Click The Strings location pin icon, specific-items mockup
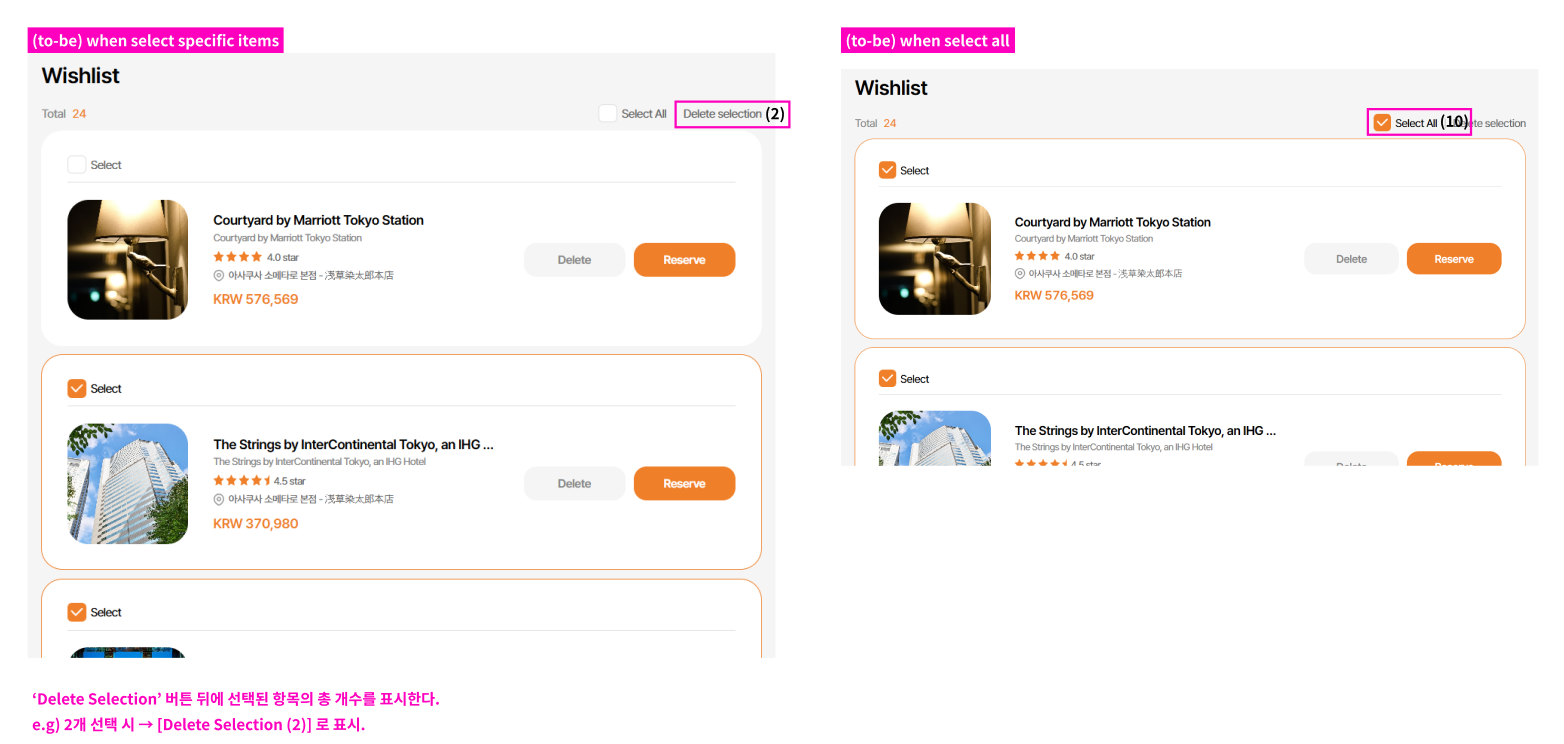This screenshot has height=744, width=1564. point(219,499)
